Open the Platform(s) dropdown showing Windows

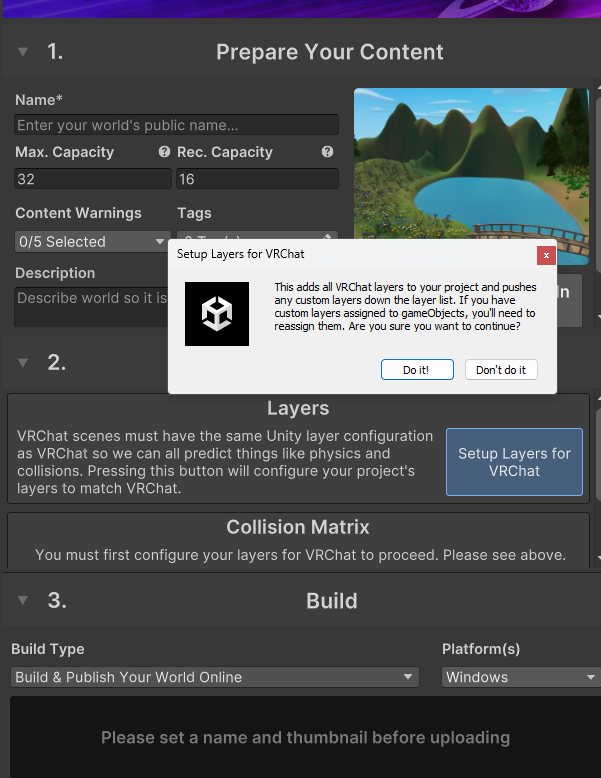(520, 677)
